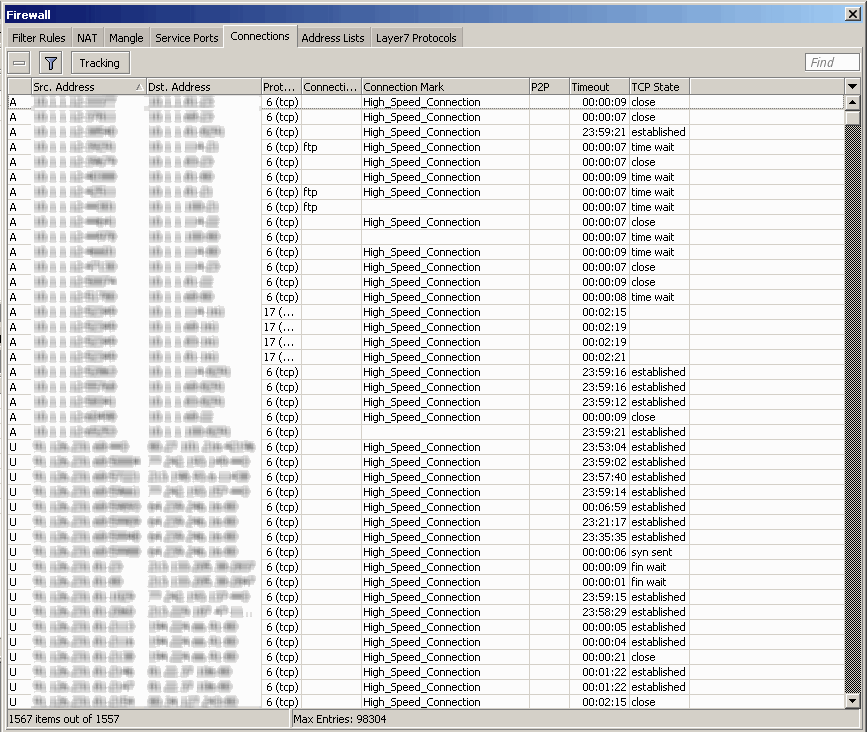Image resolution: width=867 pixels, height=732 pixels.
Task: Switch to the NAT tab
Action: pos(87,37)
